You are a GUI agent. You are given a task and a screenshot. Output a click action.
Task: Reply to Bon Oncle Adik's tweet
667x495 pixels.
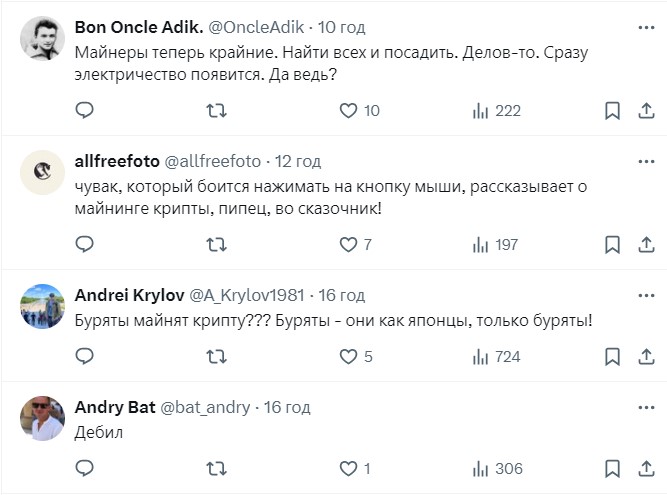point(85,110)
